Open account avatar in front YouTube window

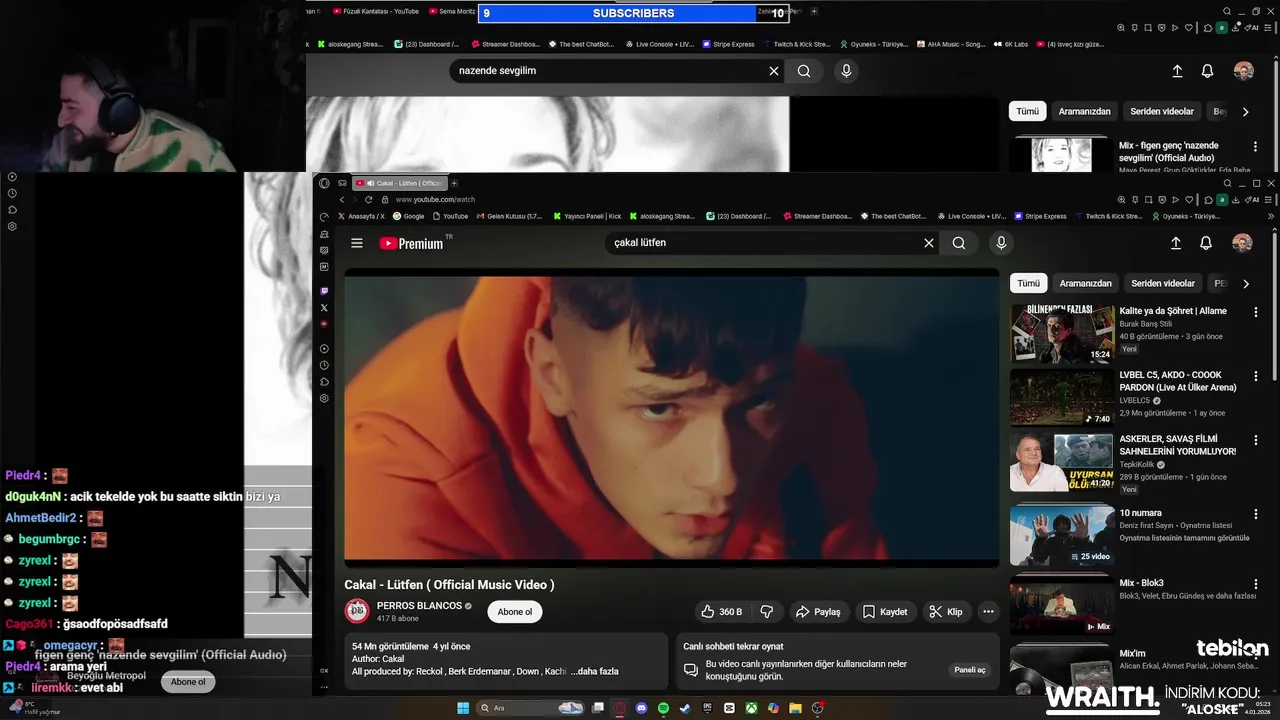pos(1242,243)
